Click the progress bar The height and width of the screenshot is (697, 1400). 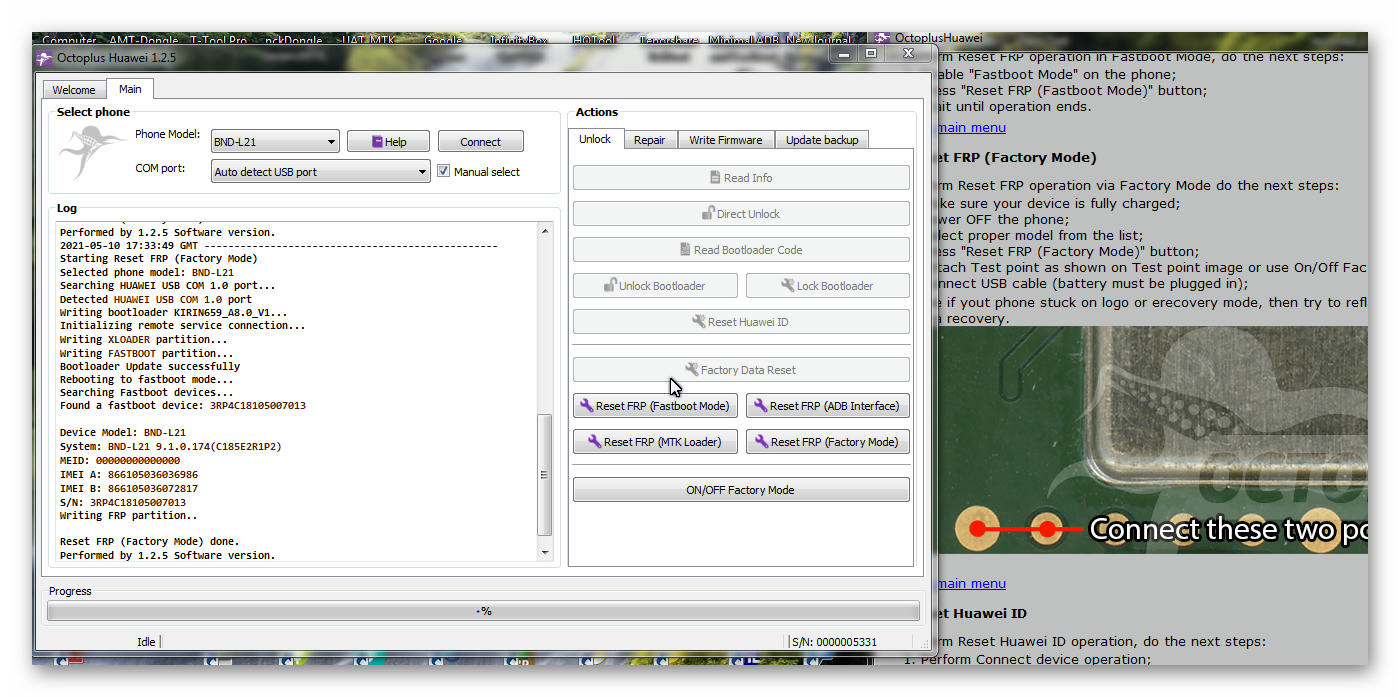[483, 611]
